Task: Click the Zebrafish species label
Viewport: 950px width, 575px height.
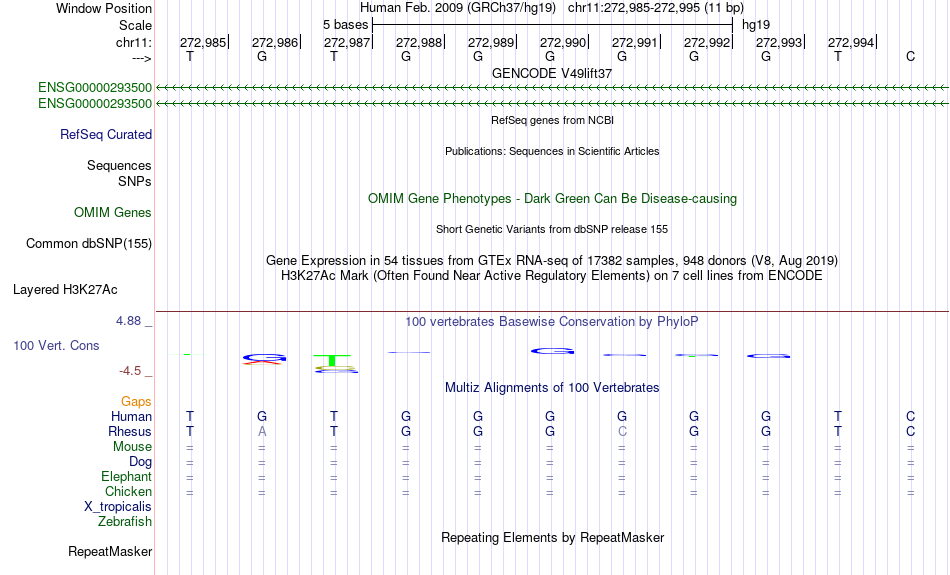Action: (x=125, y=521)
